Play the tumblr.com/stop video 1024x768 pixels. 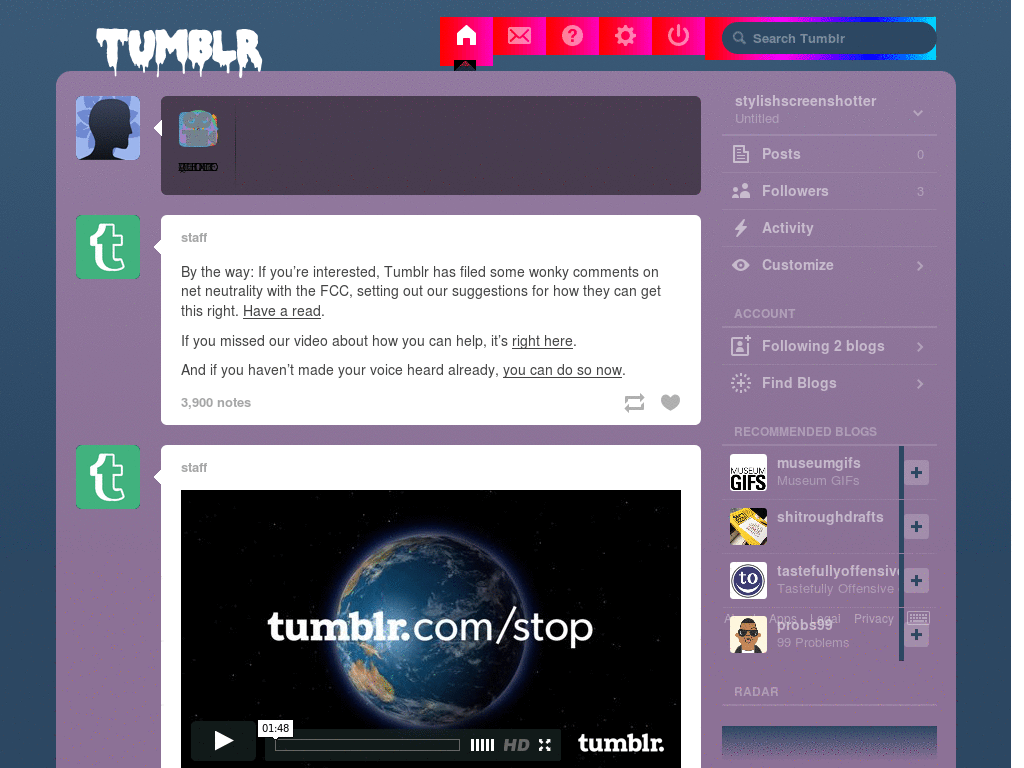click(x=223, y=741)
